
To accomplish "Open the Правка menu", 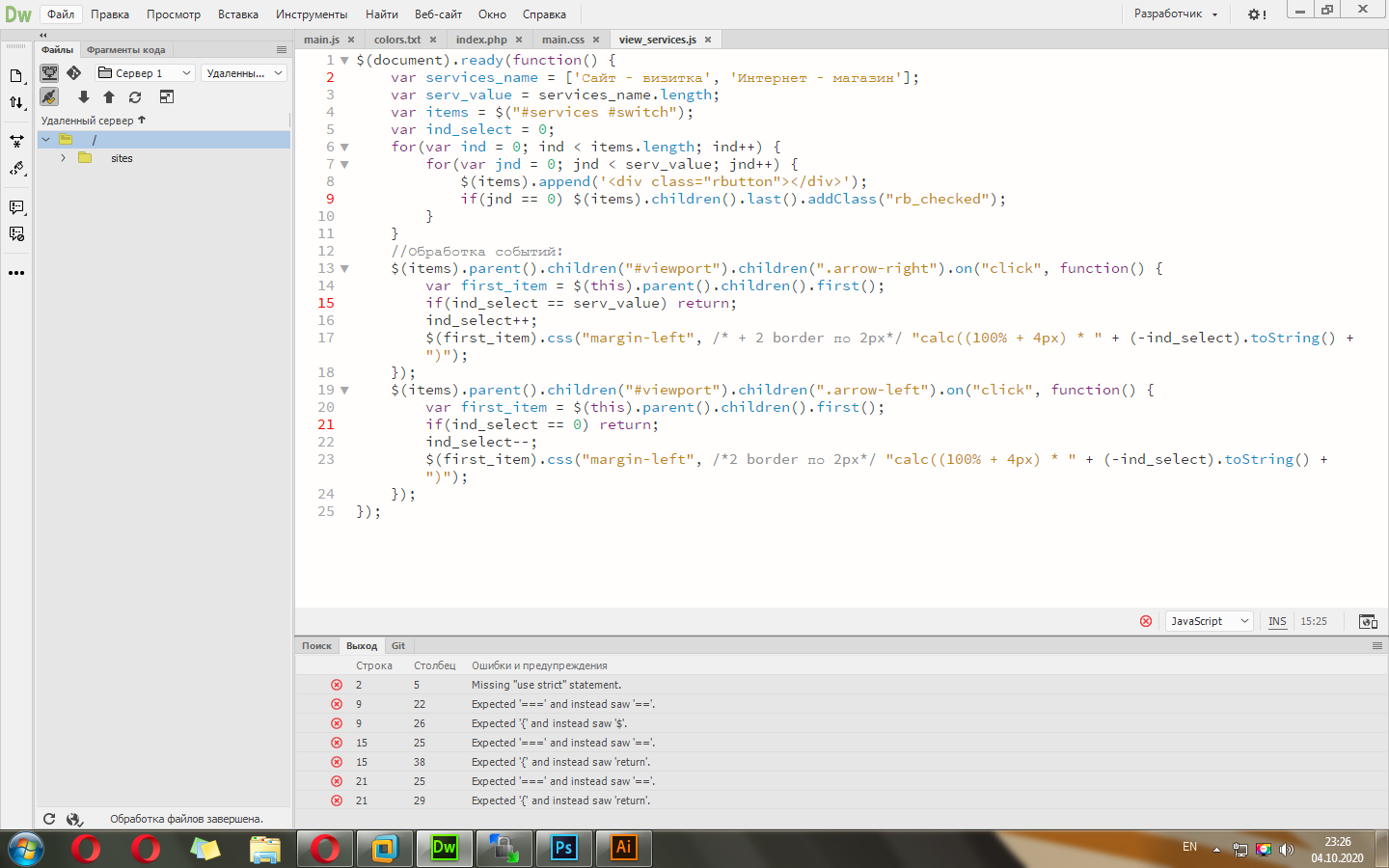I will (x=110, y=14).
